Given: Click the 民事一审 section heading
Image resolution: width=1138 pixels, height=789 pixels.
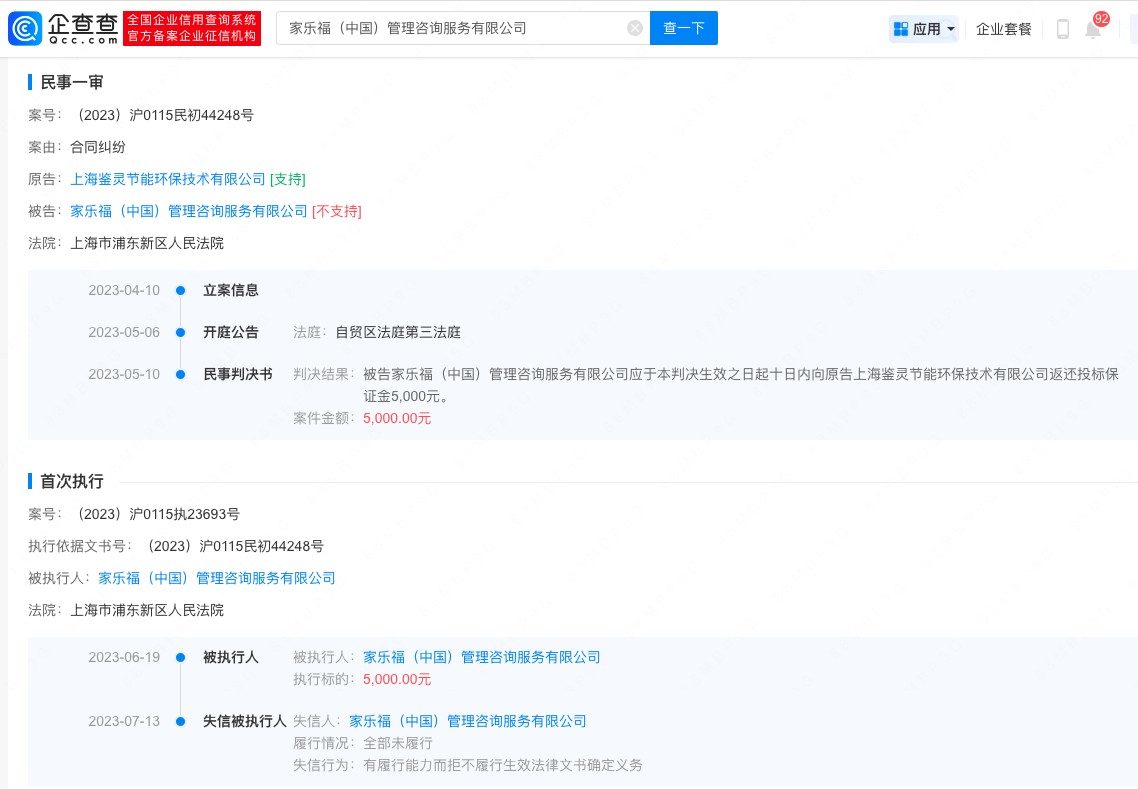Looking at the screenshot, I should (72, 82).
